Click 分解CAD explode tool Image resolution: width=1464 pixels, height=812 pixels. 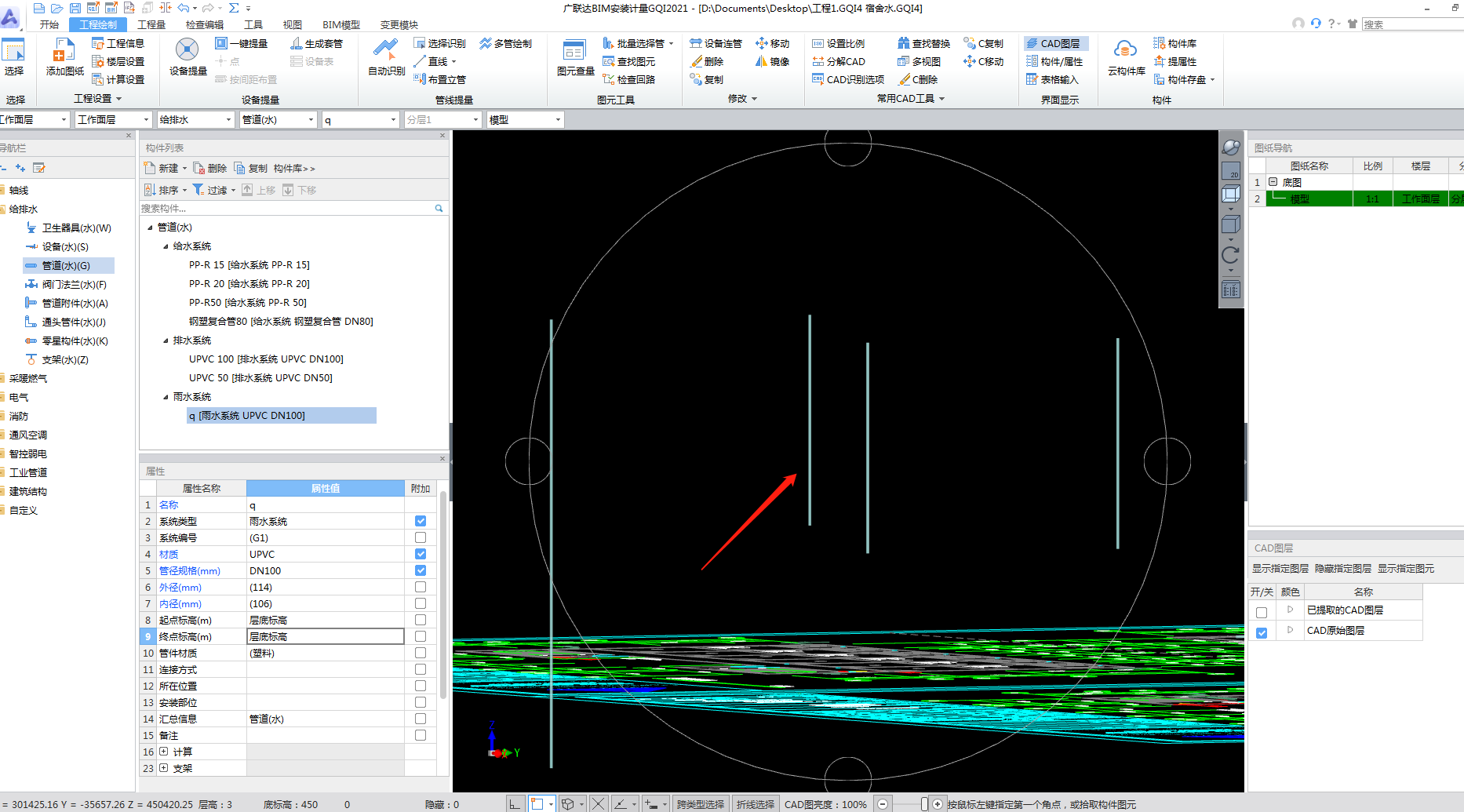tap(839, 61)
